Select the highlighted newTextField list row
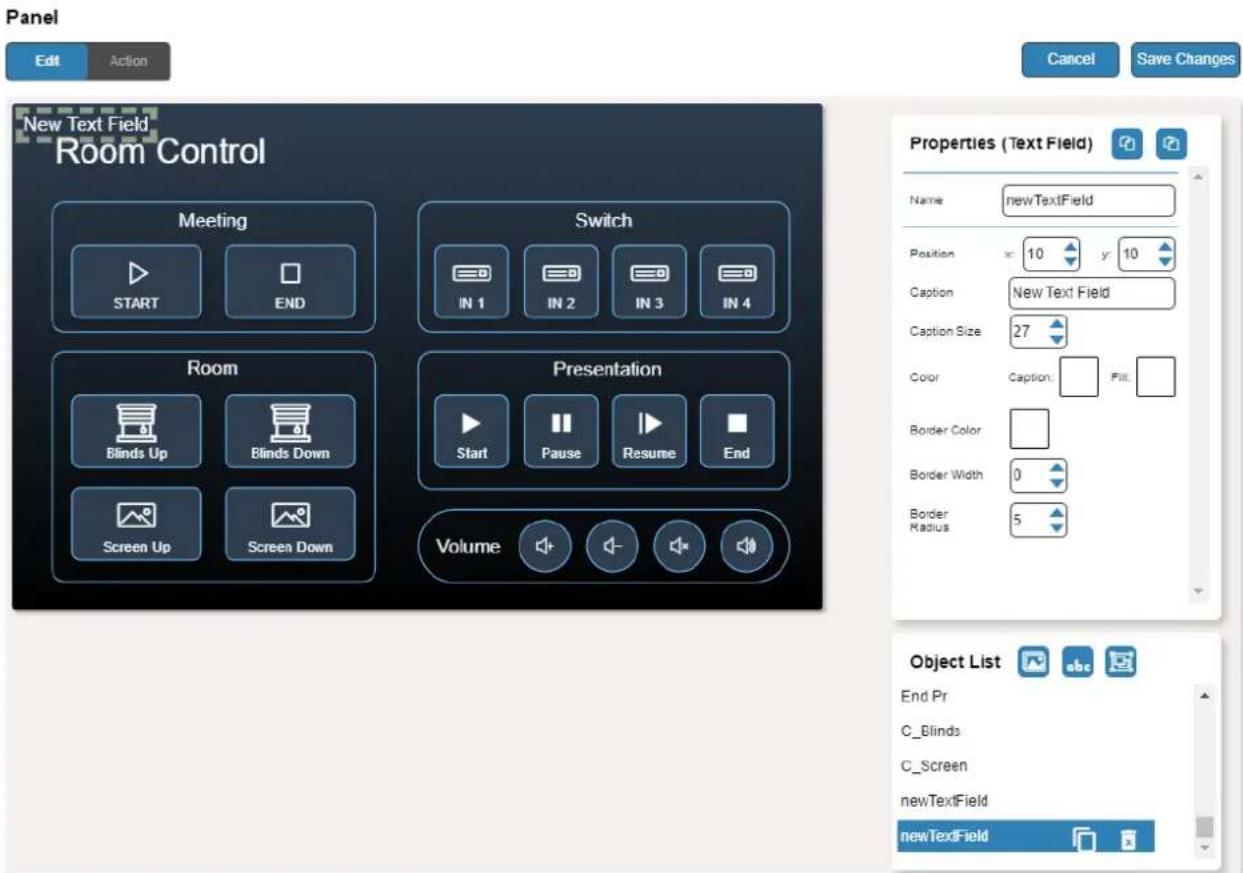The image size is (1243, 873). point(1025,837)
